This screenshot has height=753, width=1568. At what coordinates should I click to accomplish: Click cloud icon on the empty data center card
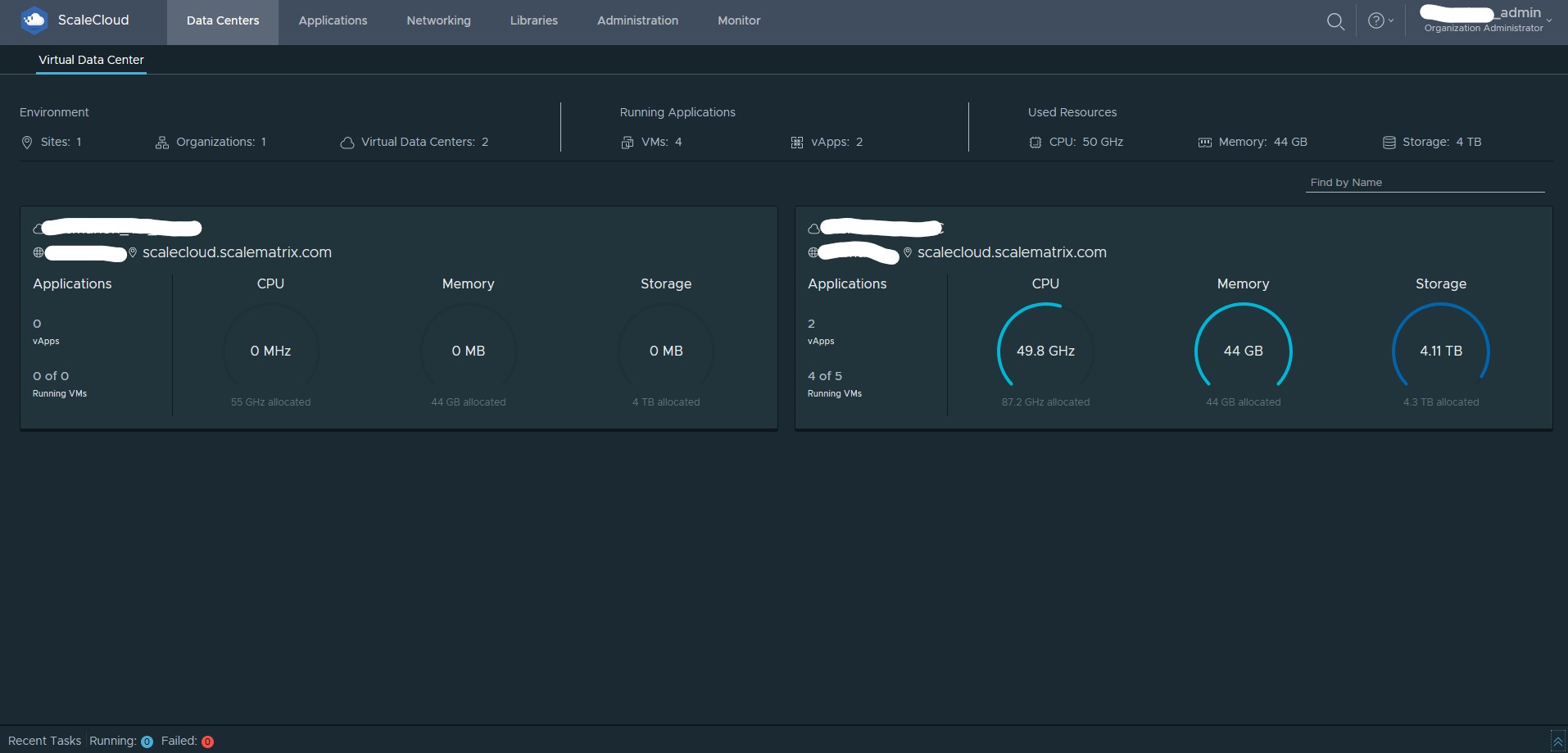tap(39, 229)
